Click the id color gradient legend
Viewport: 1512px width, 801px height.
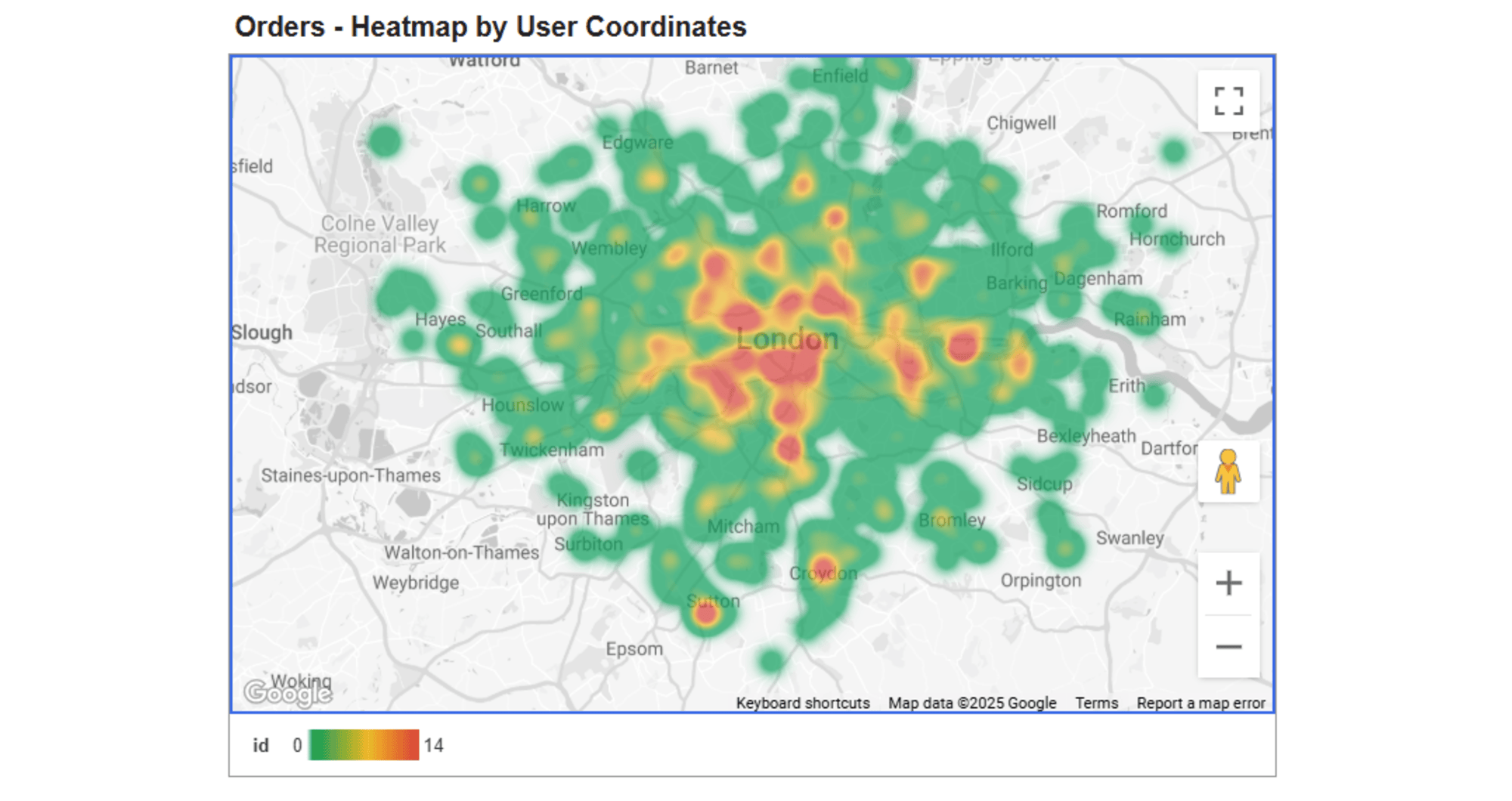[364, 745]
